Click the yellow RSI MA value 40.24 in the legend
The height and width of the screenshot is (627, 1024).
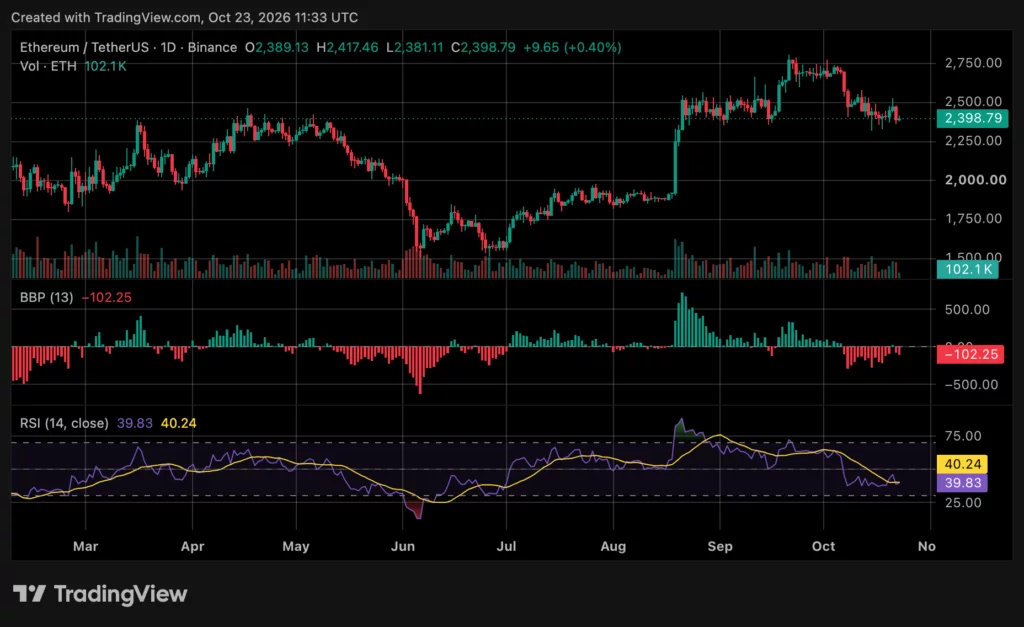pos(178,423)
